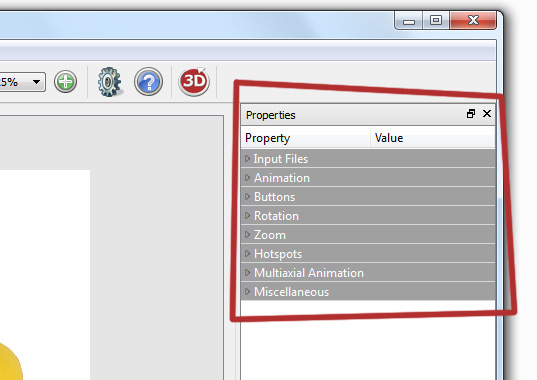Expand the Zoom arrow
Viewport: 537px width, 380px height.
click(248, 235)
